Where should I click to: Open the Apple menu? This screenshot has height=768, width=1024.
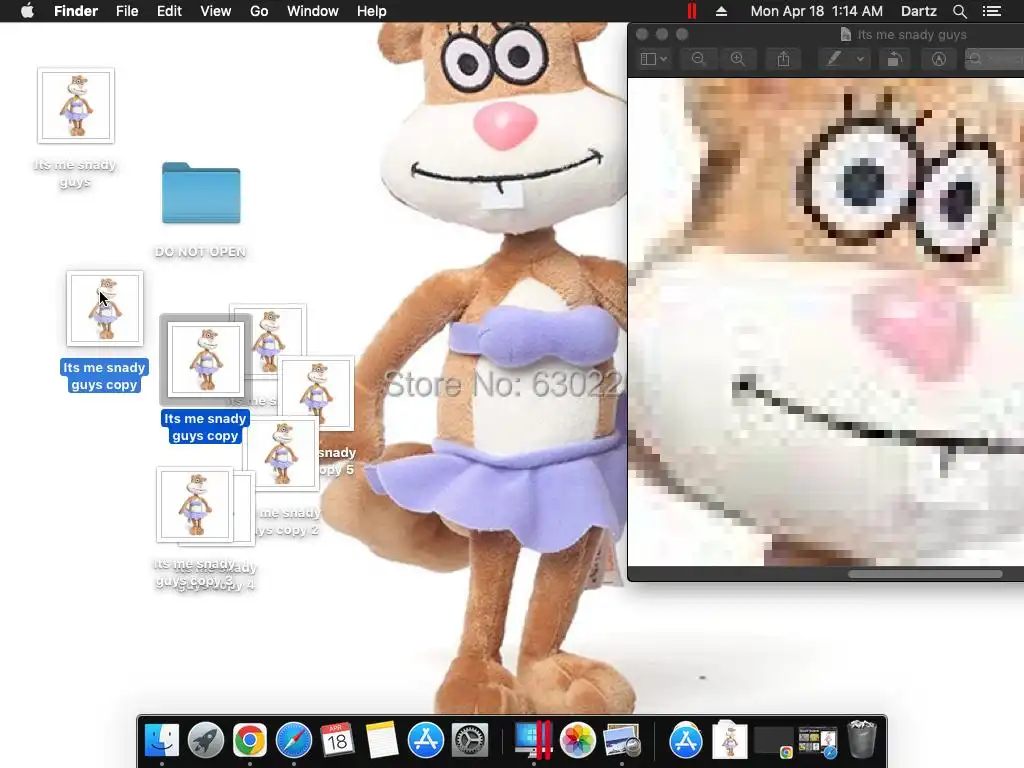click(27, 11)
